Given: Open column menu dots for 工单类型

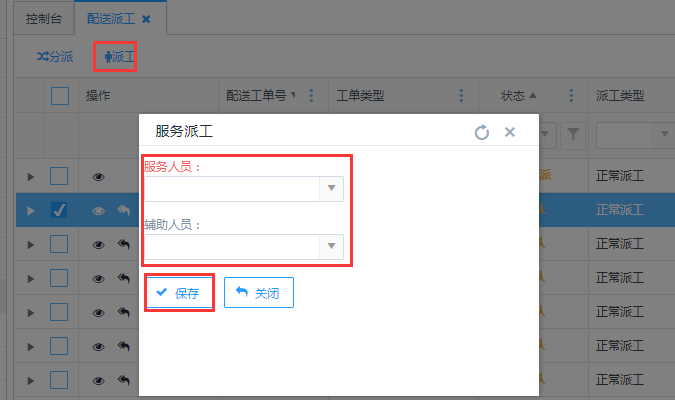Looking at the screenshot, I should (461, 96).
